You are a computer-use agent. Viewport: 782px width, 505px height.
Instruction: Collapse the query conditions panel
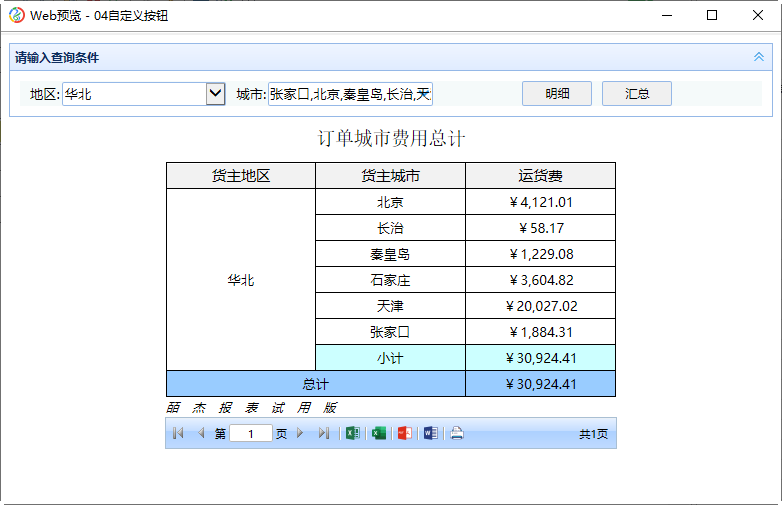pyautogui.click(x=758, y=58)
